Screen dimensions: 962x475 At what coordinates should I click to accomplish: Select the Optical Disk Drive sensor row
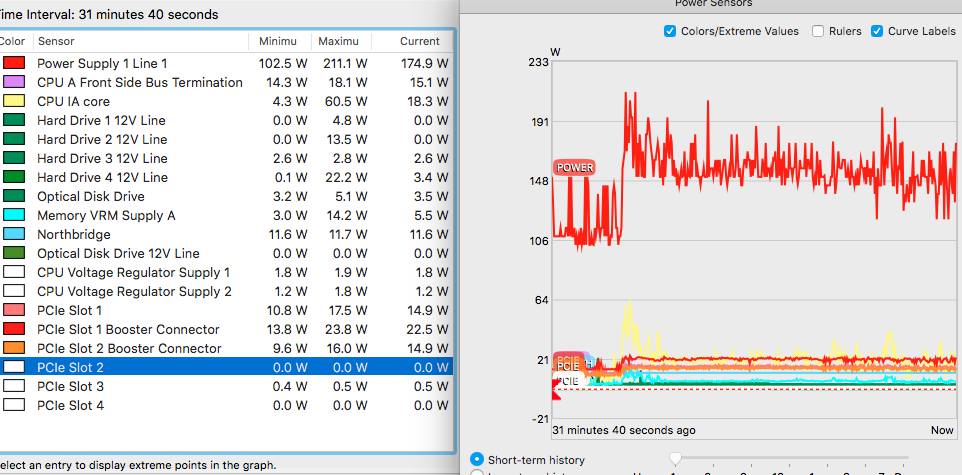226,196
